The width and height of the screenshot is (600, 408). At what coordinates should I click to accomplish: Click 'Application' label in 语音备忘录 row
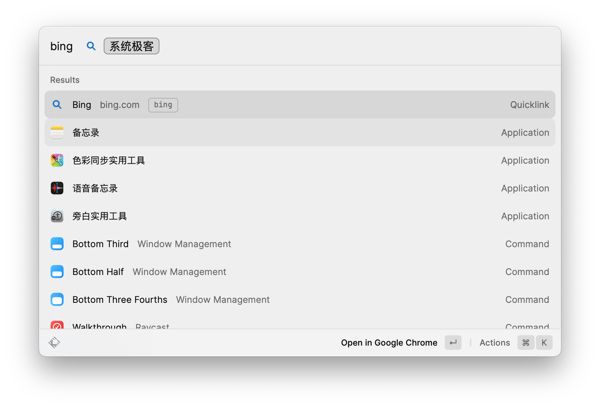pyautogui.click(x=525, y=188)
